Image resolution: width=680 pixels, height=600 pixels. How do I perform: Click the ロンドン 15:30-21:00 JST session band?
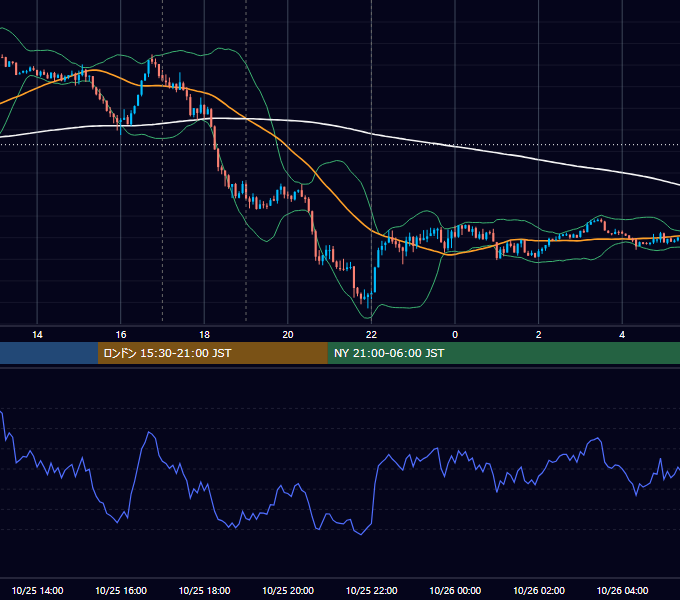[x=212, y=353]
